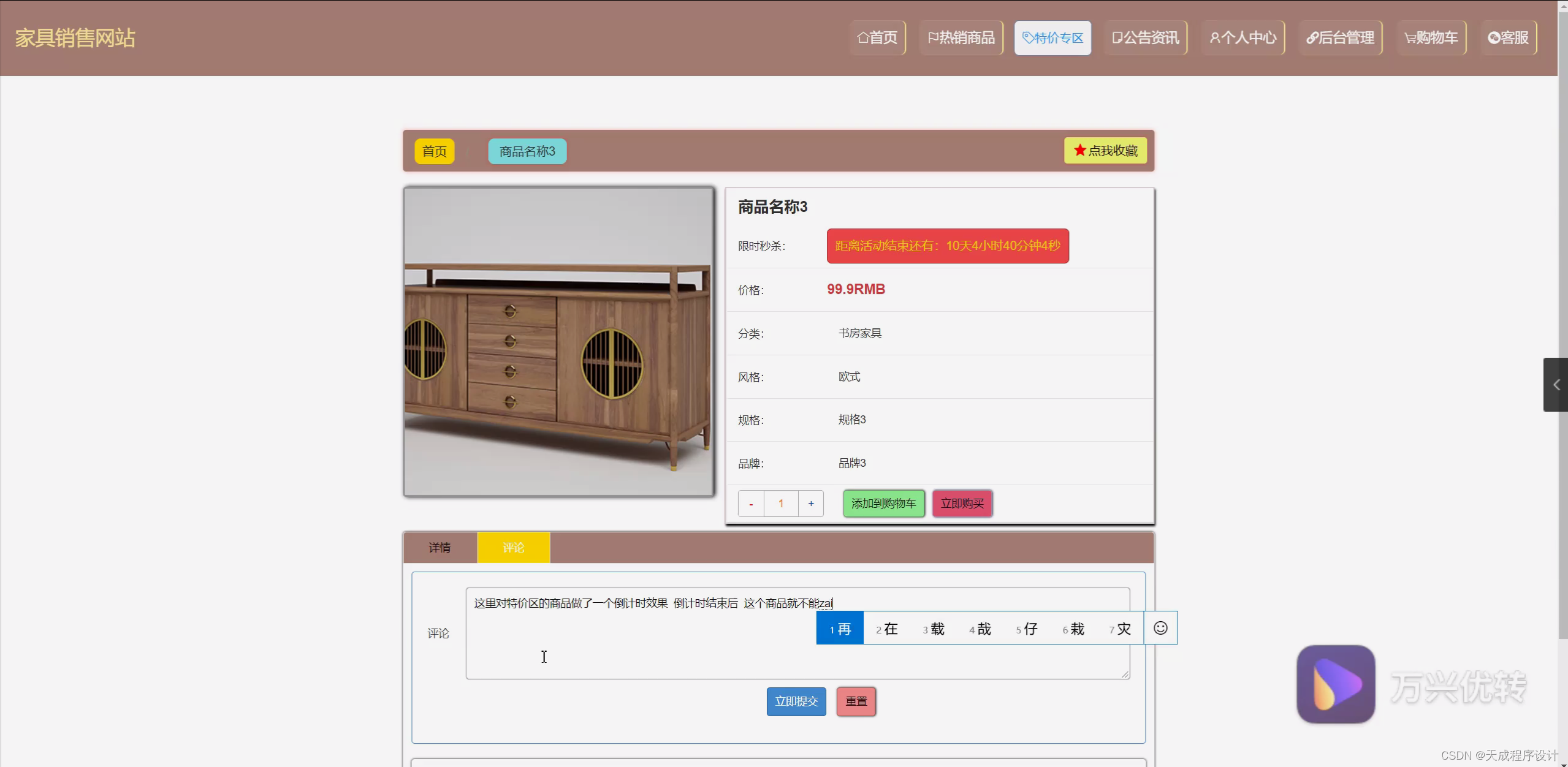Choose IME candidate 2 在
This screenshot has height=767, width=1568.
[x=886, y=629]
